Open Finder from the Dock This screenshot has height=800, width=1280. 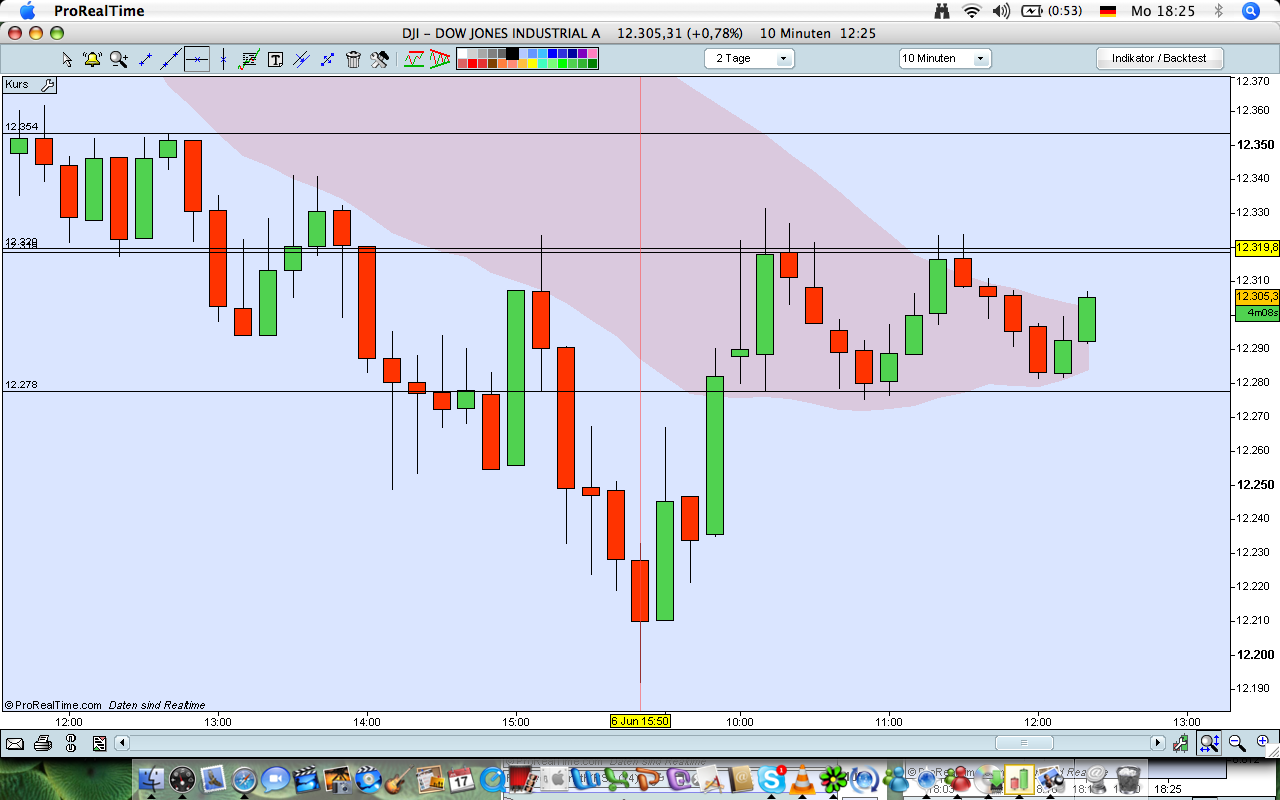point(152,779)
